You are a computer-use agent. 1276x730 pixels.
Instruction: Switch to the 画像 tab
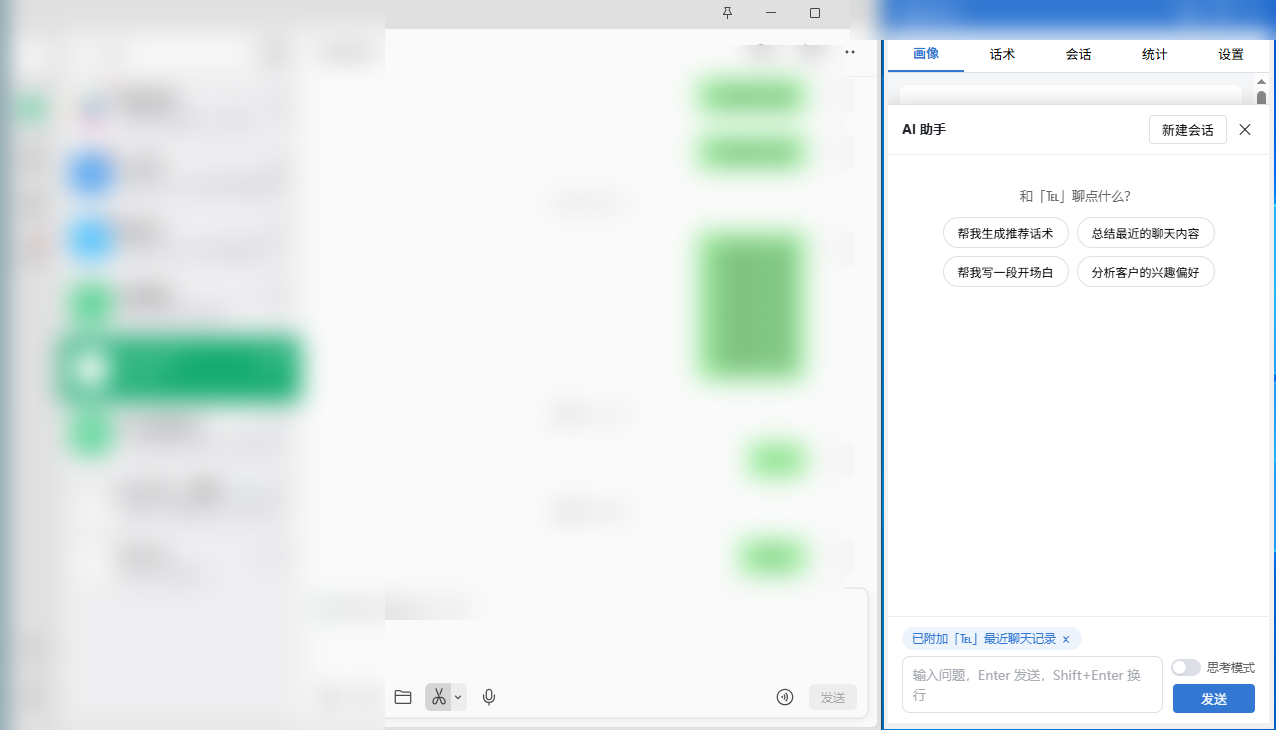tap(926, 54)
